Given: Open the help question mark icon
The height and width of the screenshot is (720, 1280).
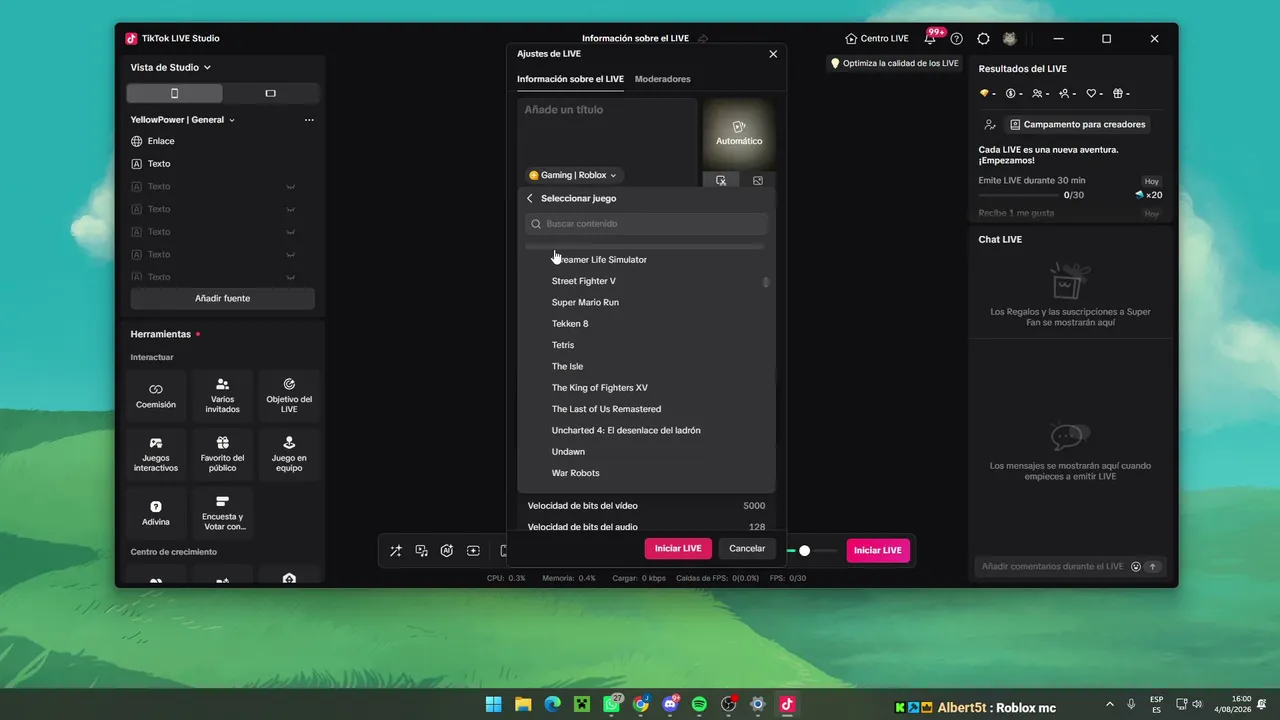Looking at the screenshot, I should click(x=957, y=39).
